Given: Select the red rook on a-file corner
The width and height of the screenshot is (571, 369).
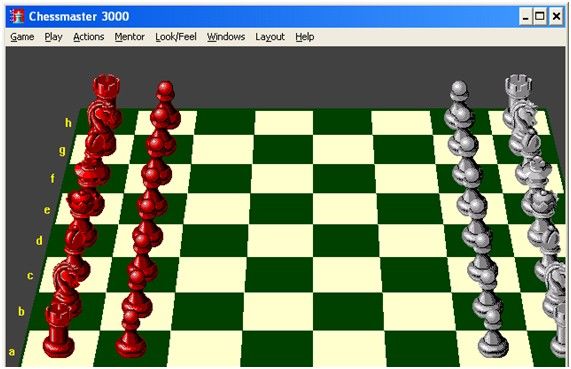Looking at the screenshot, I should tap(58, 331).
